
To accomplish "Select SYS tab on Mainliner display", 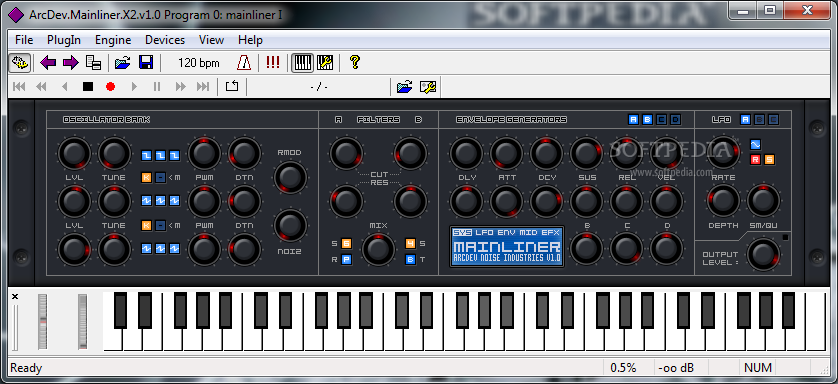I will [462, 232].
